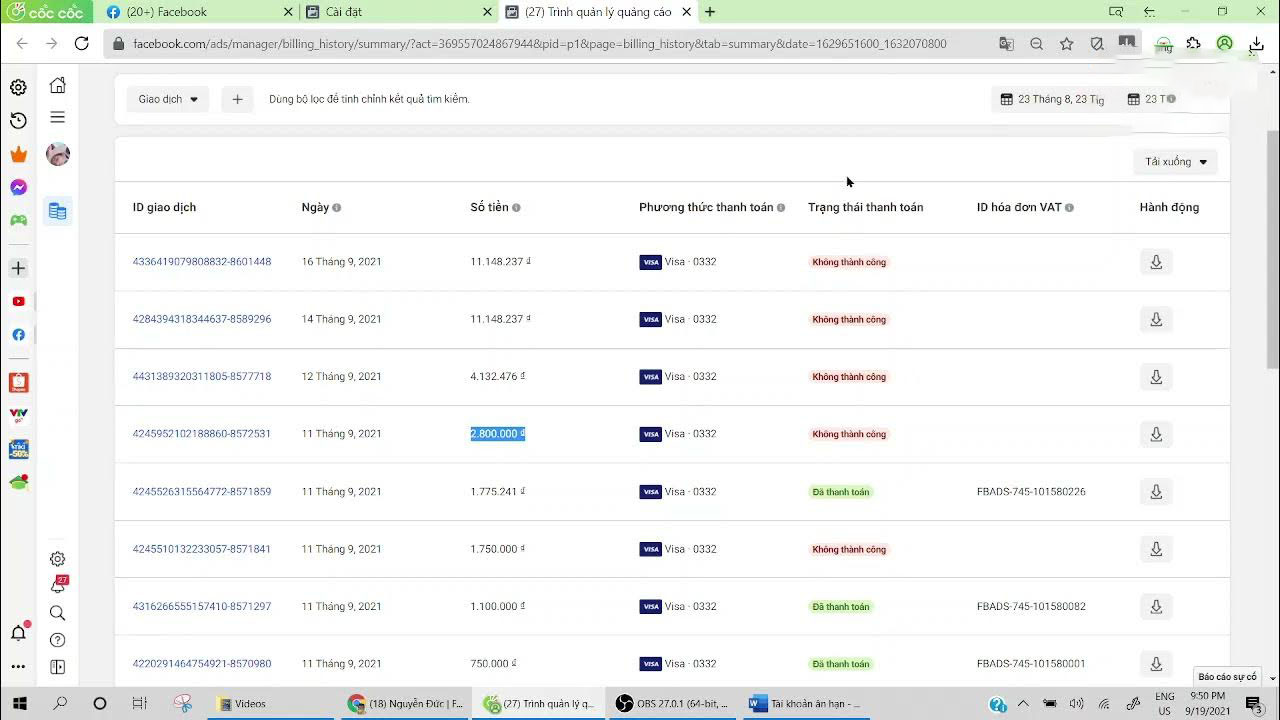Bookmark this page with the star icon
The height and width of the screenshot is (720, 1280).
1067,44
